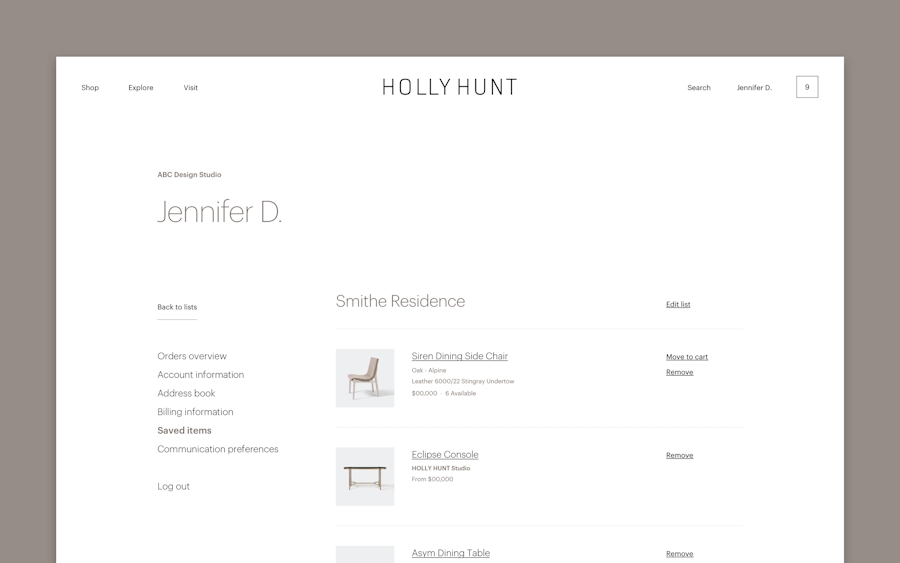Remove the Siren Dining Side Chair
This screenshot has width=900, height=563.
680,372
